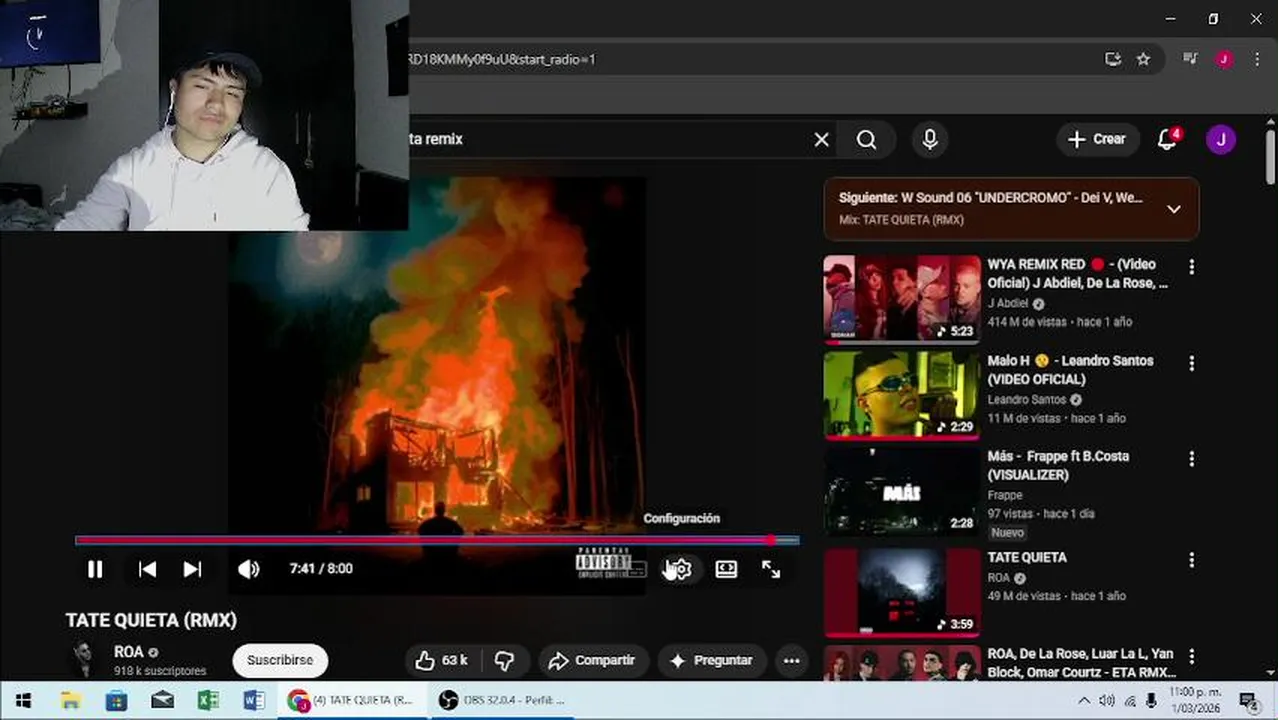Image resolution: width=1278 pixels, height=720 pixels.
Task: Open YouTube notifications bell
Action: (1167, 139)
